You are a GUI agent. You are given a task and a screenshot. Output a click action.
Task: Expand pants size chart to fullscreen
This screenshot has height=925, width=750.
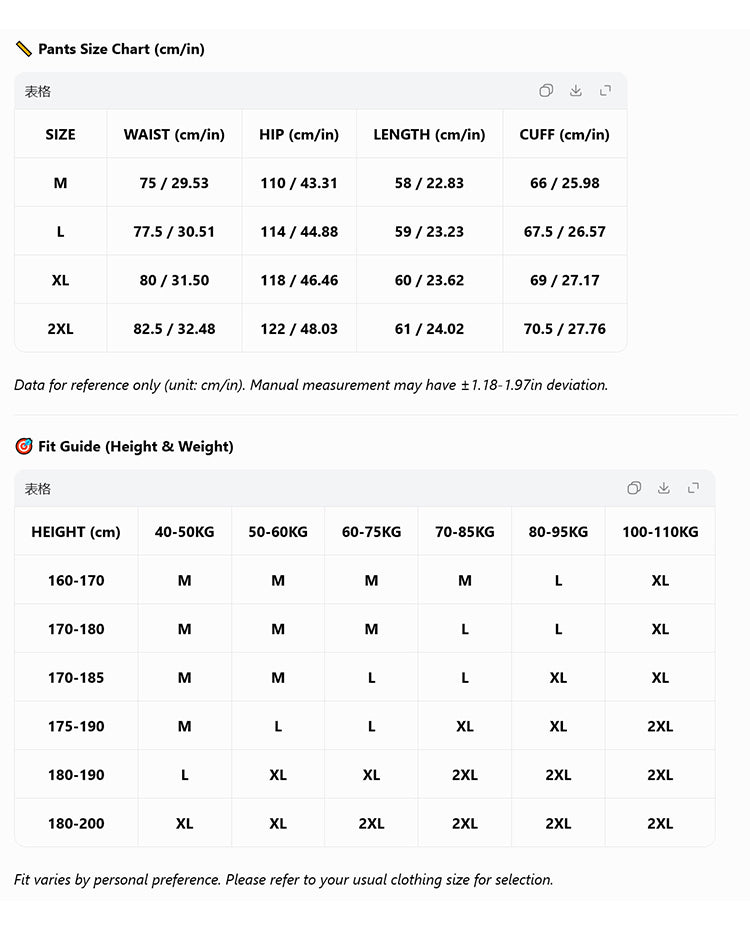click(x=605, y=90)
